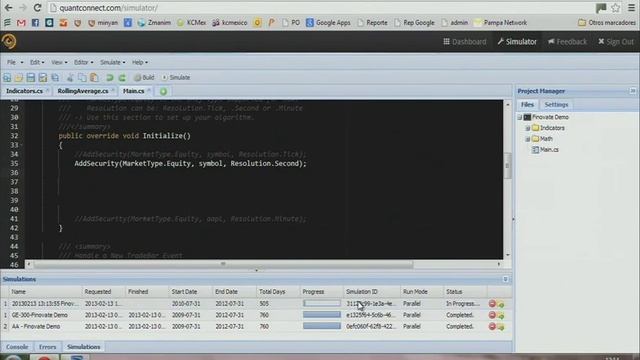Open the Otros marcadores bookmarks folder
This screenshot has width=640, height=360.
coord(607,23)
